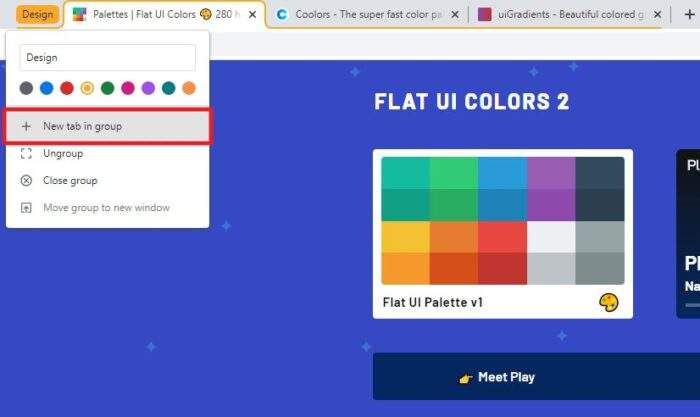Select 'New tab in group' menu item

[108, 126]
